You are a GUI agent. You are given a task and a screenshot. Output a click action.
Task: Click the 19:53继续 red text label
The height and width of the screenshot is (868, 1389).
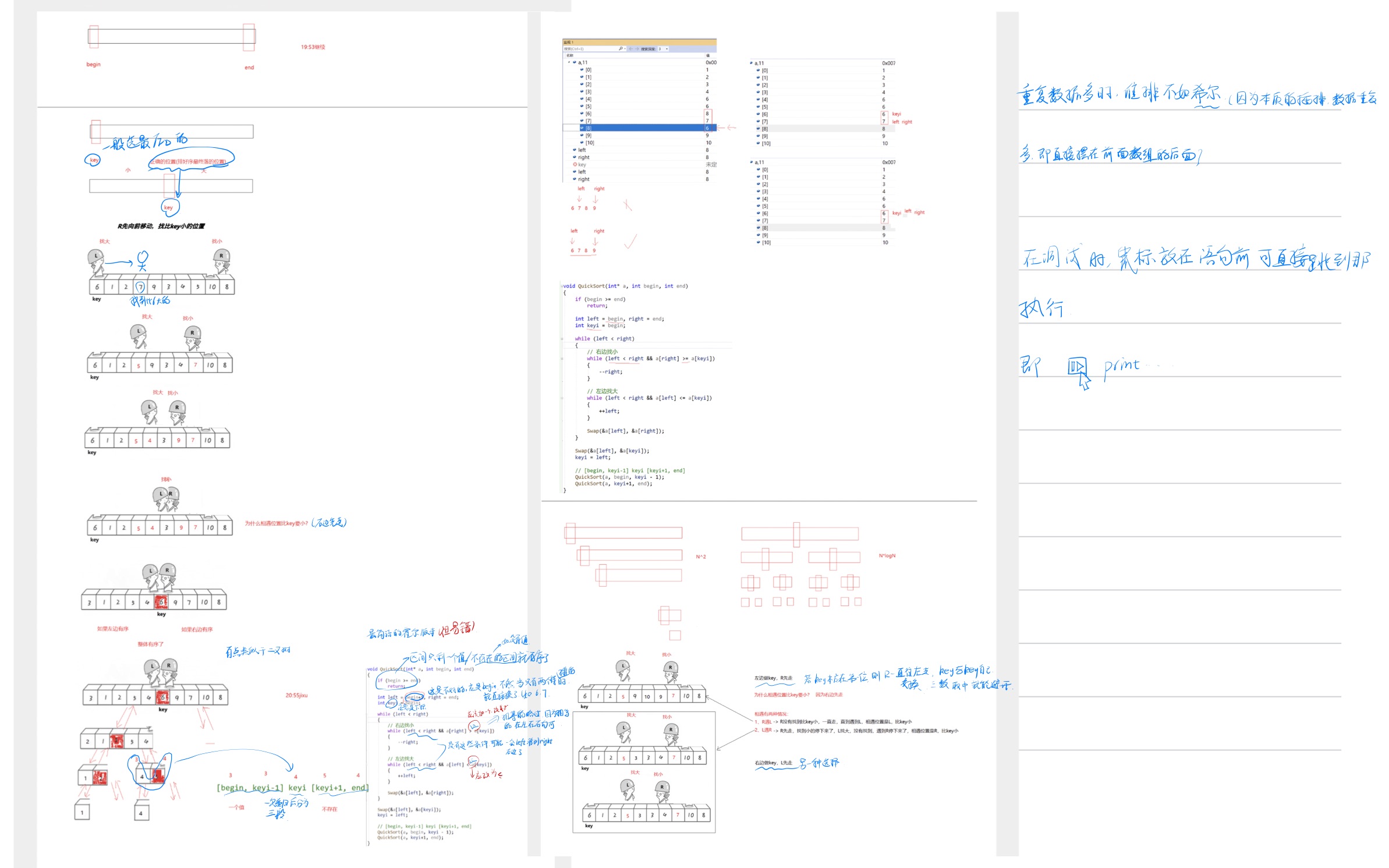pos(313,47)
